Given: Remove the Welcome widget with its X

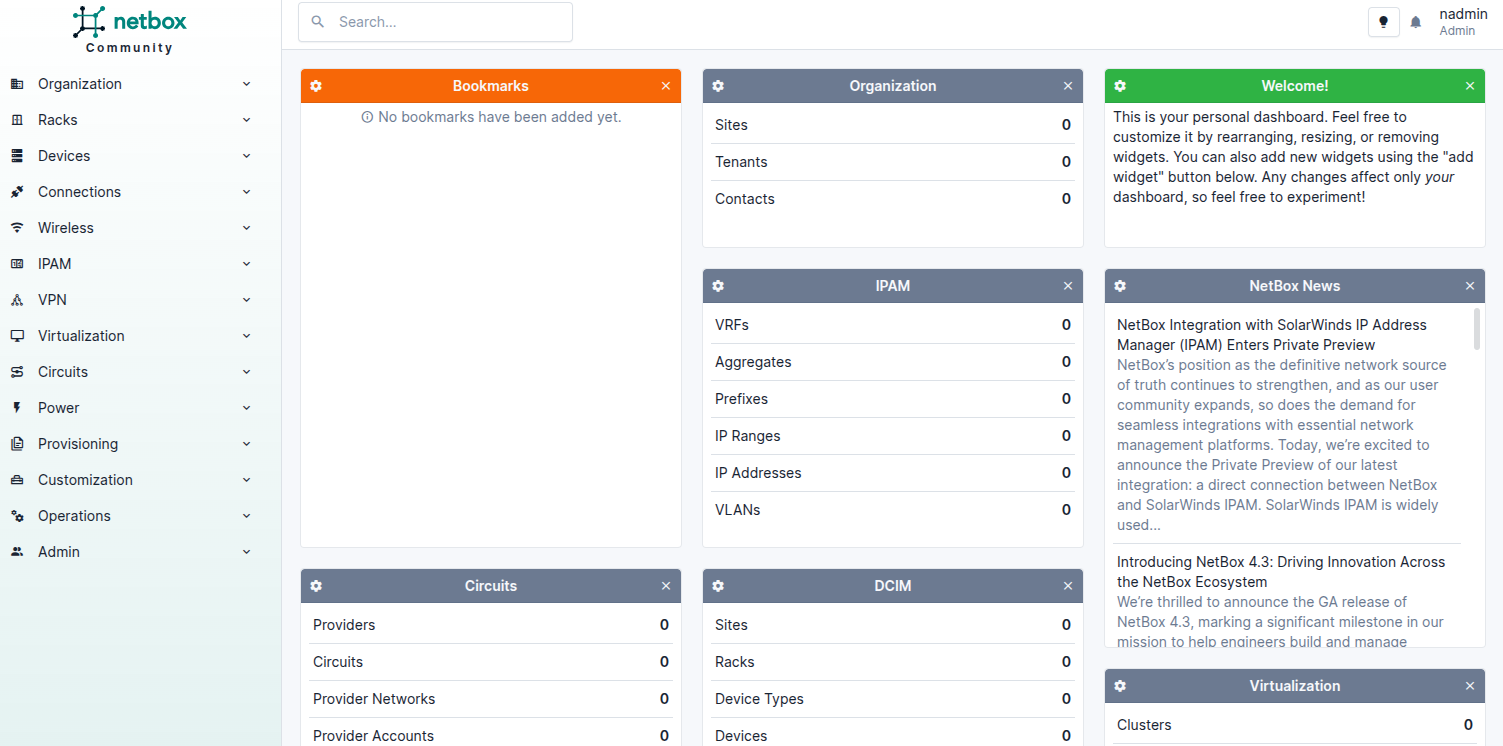Looking at the screenshot, I should pyautogui.click(x=1470, y=86).
